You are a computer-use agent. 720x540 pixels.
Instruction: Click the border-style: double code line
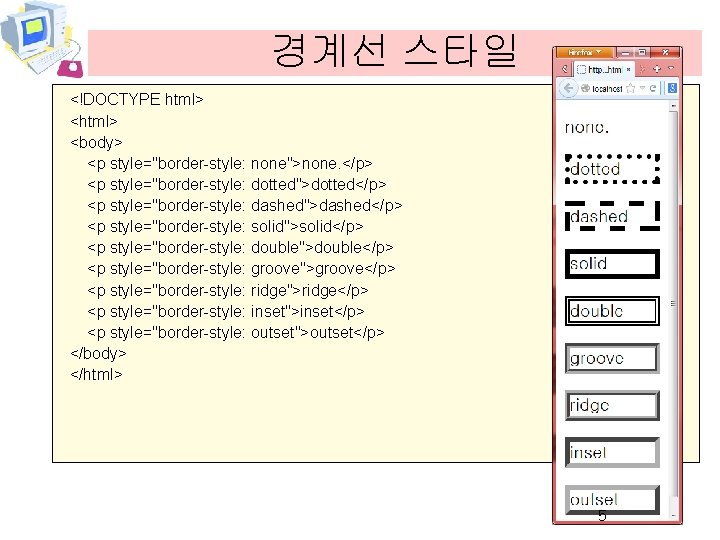(240, 248)
